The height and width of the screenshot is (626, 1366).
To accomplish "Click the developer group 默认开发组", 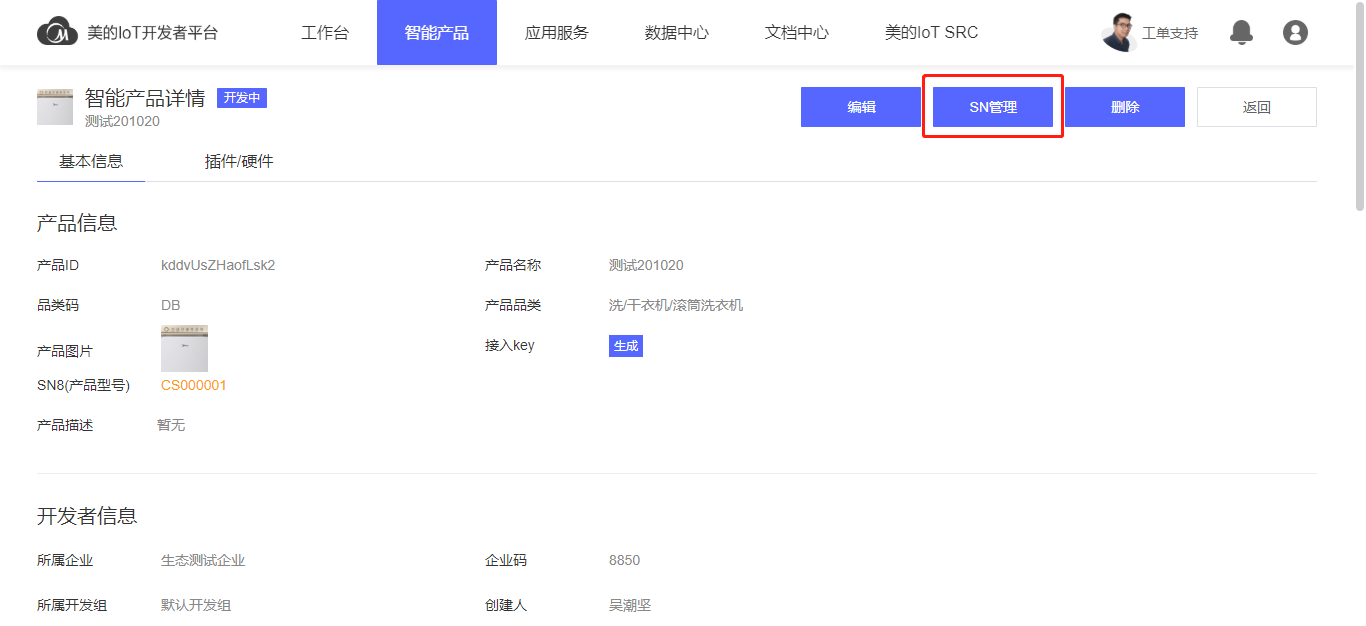I will point(196,605).
